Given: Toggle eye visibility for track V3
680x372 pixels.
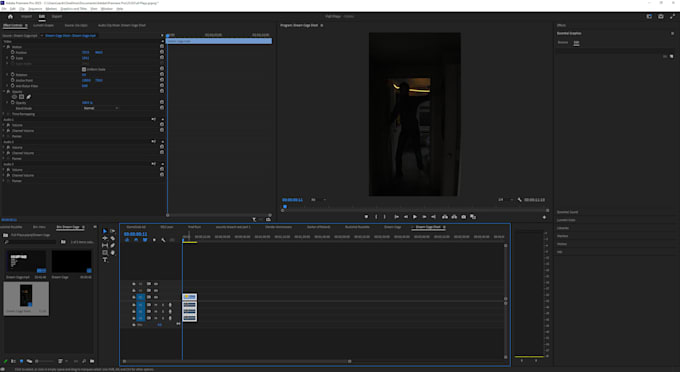Looking at the screenshot, I should point(156,284).
